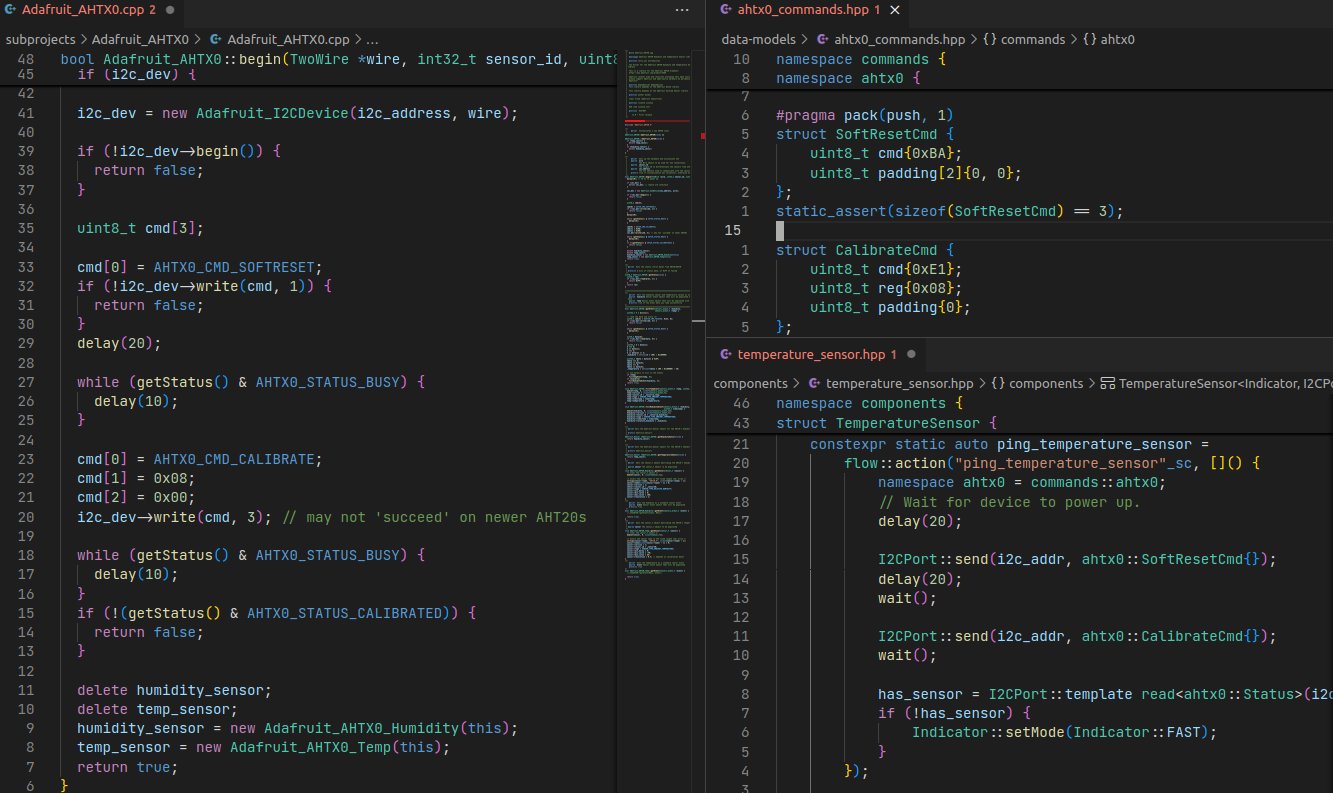Screen dimensions: 1333x793
Task: Click the line cmd[1] = 0x08;
Action: coord(135,478)
